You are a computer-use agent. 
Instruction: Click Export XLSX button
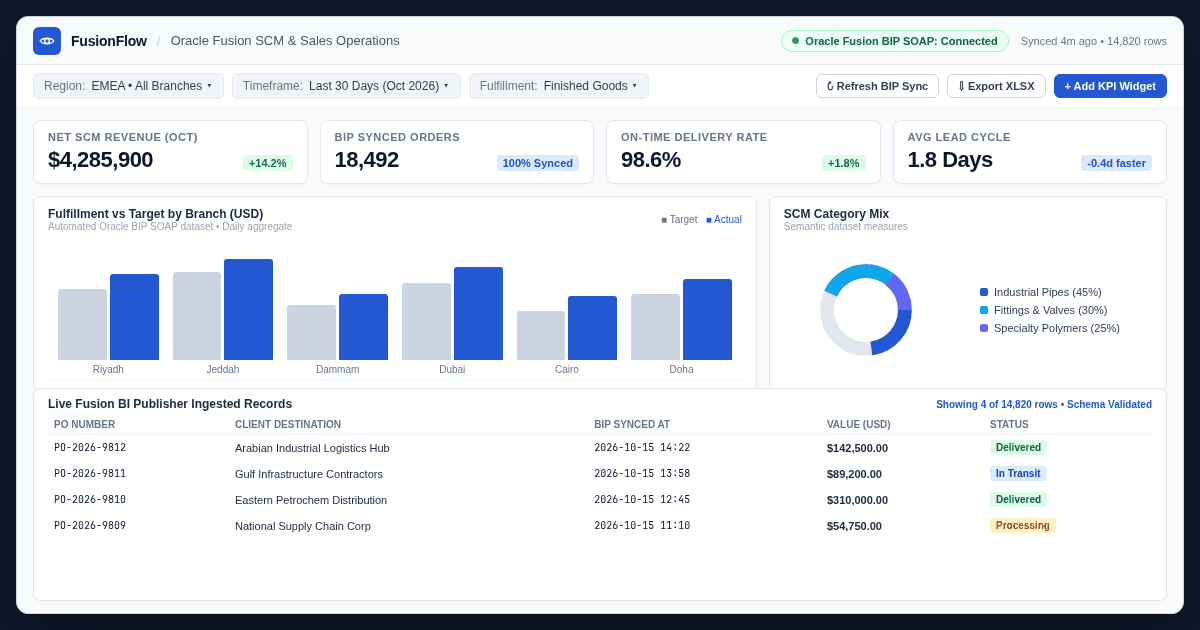coord(996,86)
